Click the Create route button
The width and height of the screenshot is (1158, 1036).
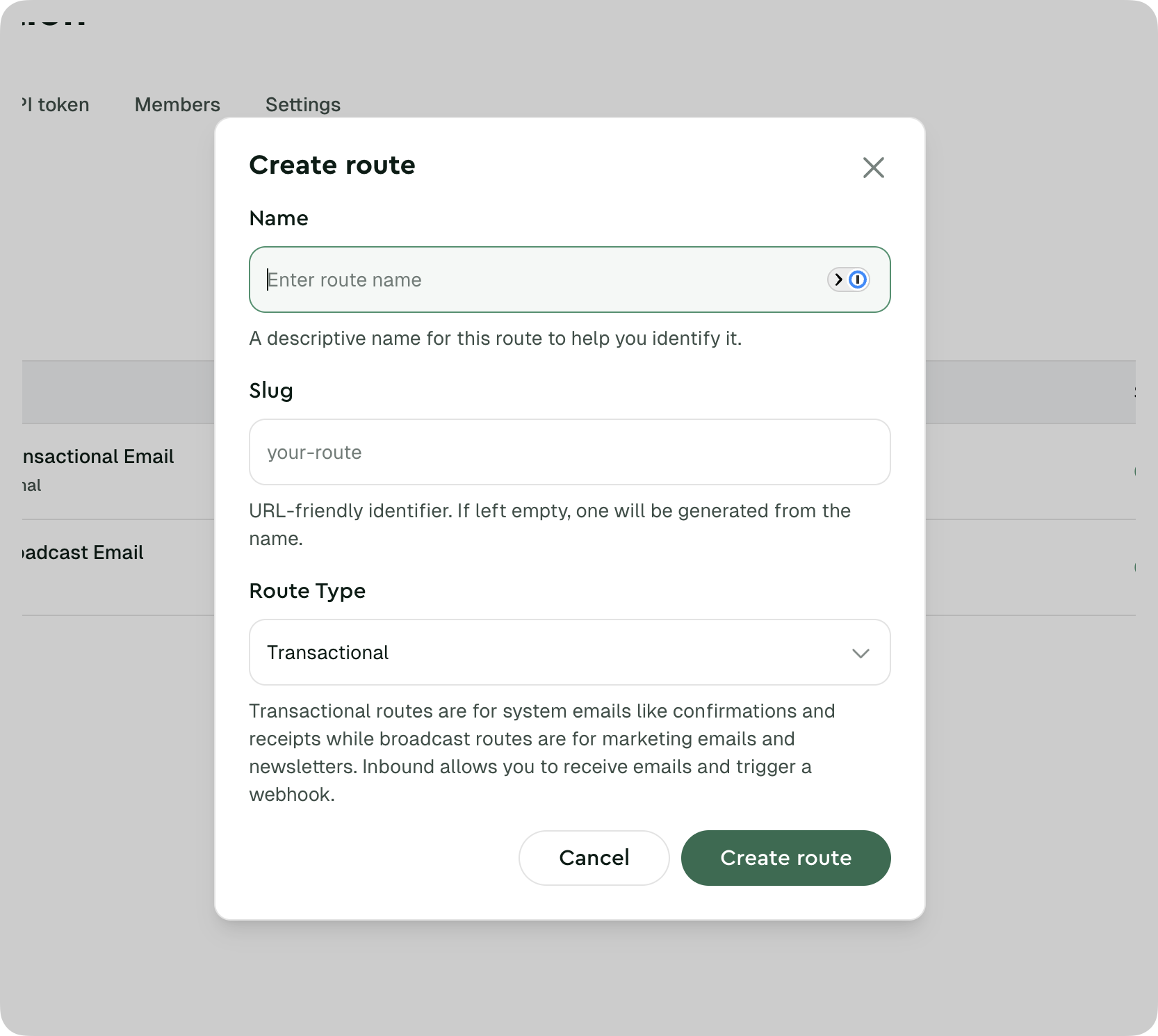(785, 858)
